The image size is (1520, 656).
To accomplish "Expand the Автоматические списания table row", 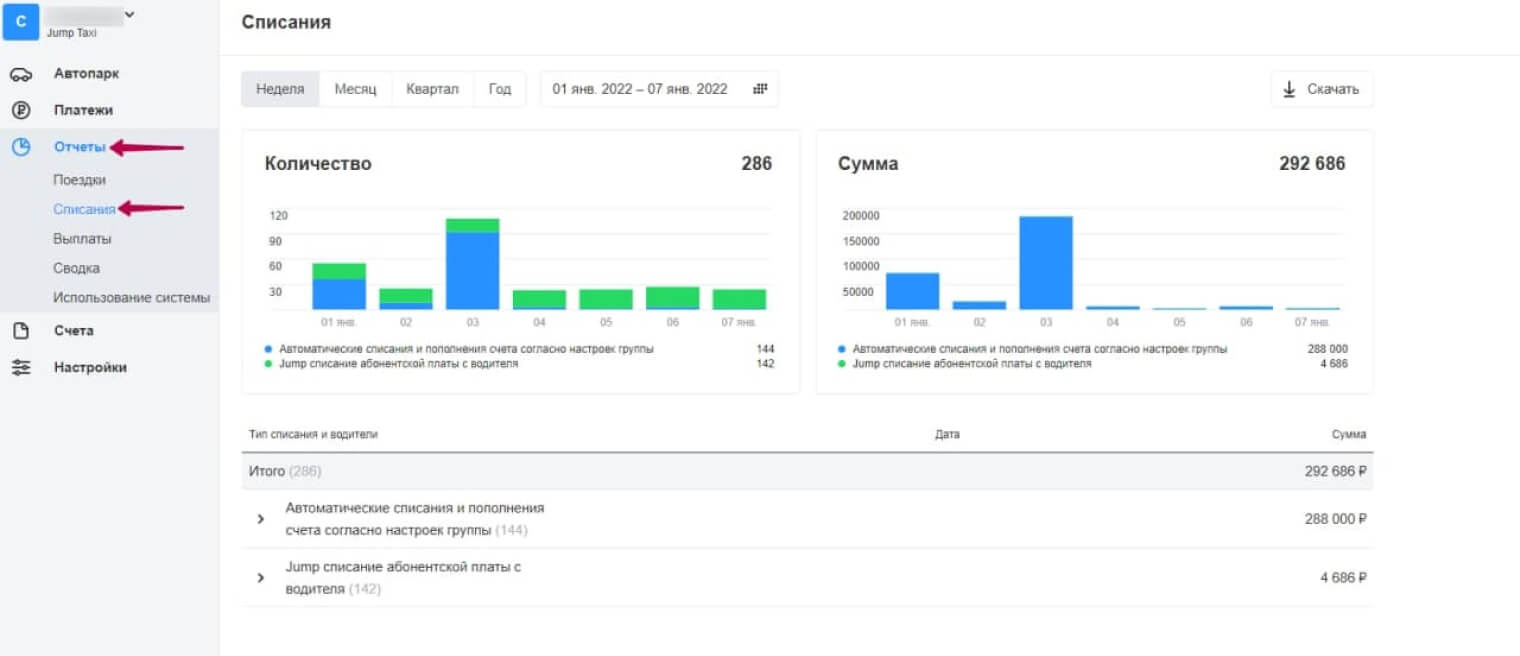I will [261, 519].
